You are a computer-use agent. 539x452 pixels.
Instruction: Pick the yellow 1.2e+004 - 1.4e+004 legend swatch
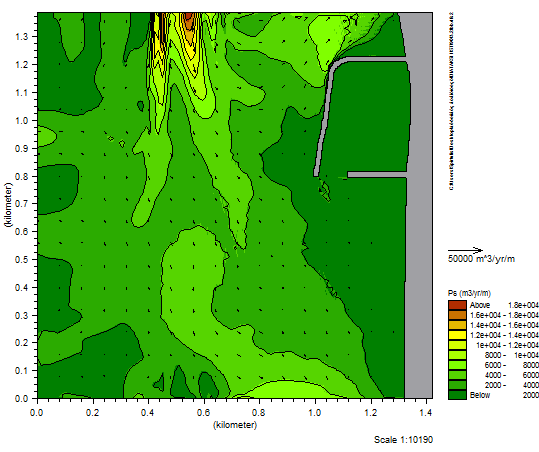tap(457, 335)
